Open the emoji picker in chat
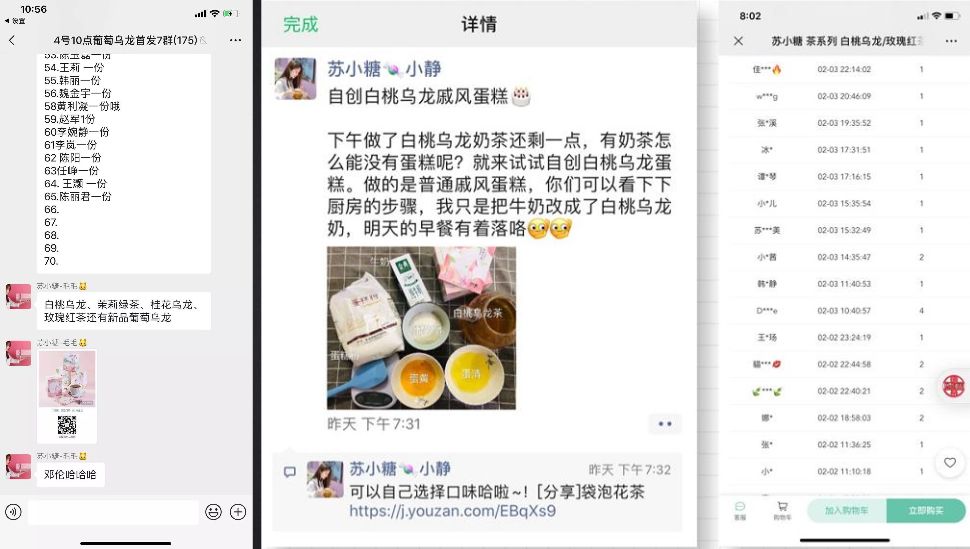The width and height of the screenshot is (970, 549). click(x=213, y=512)
